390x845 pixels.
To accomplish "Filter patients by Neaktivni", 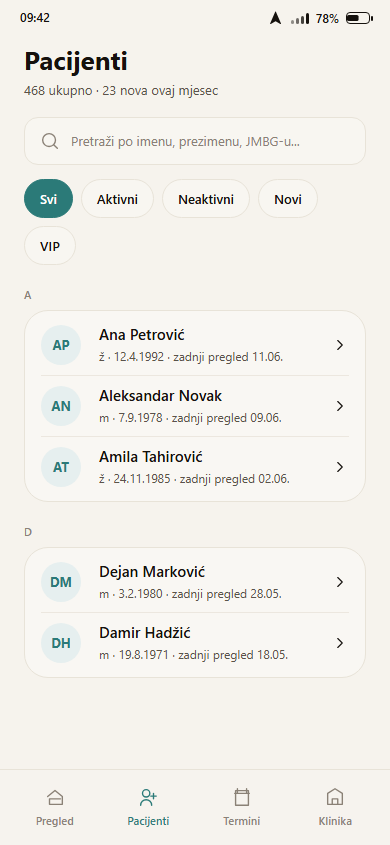I will [x=206, y=199].
